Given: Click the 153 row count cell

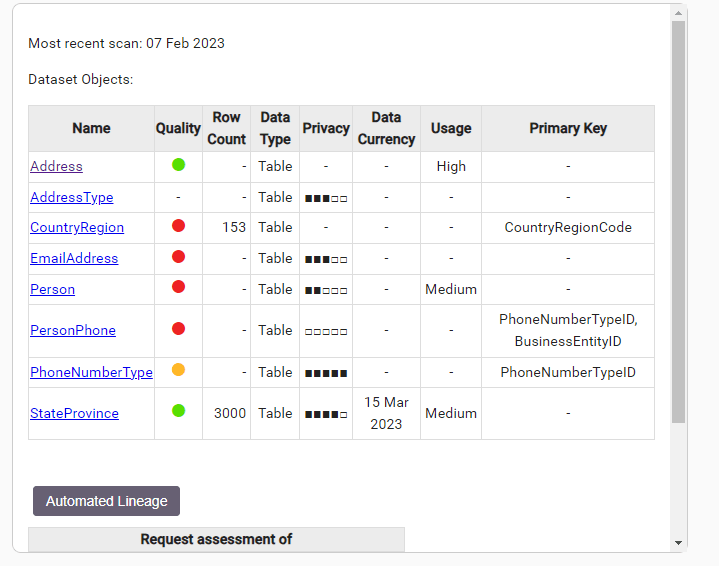Looking at the screenshot, I should click(x=227, y=228).
